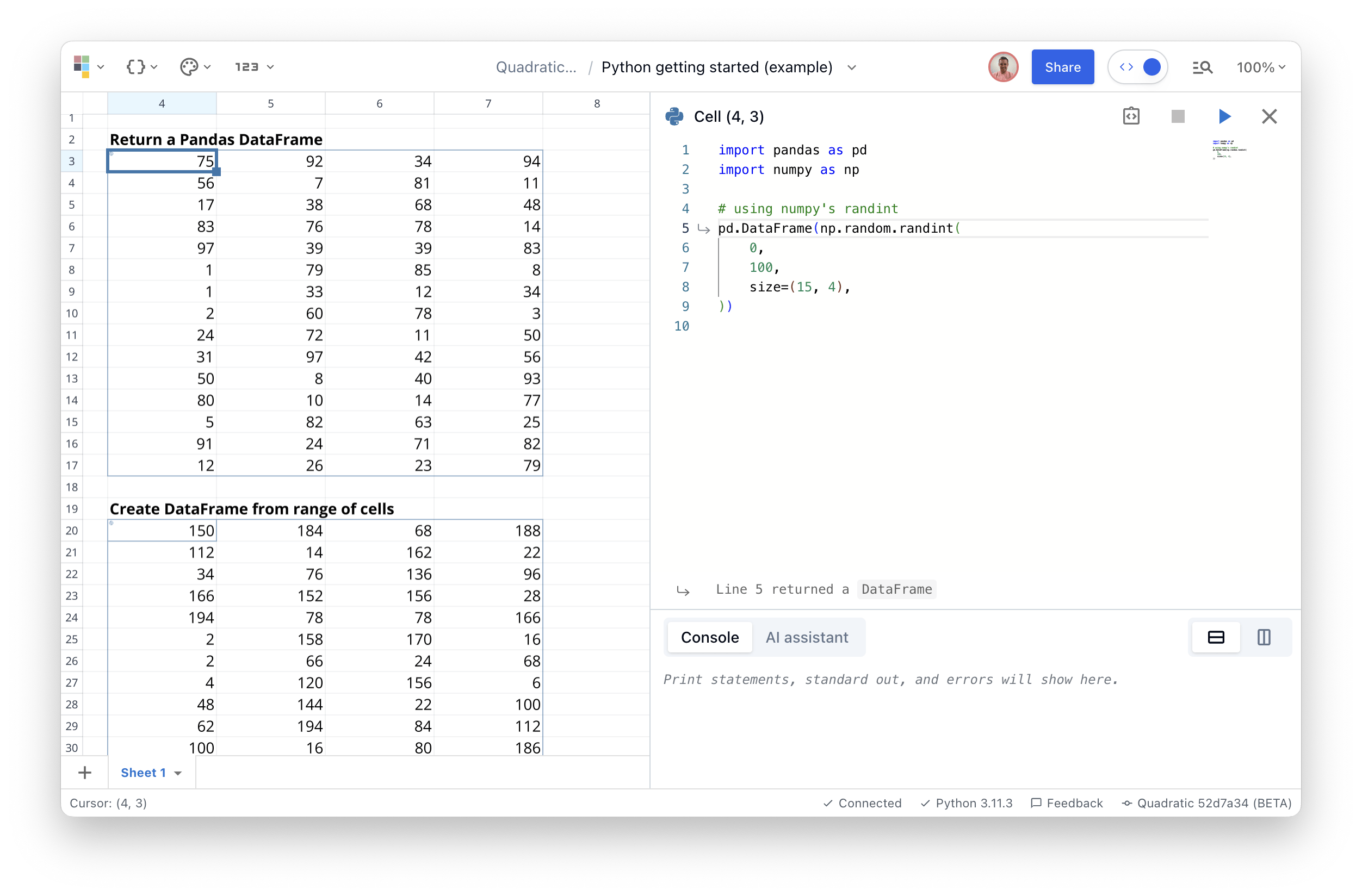Open the Quadratic logo main menu

click(x=88, y=67)
